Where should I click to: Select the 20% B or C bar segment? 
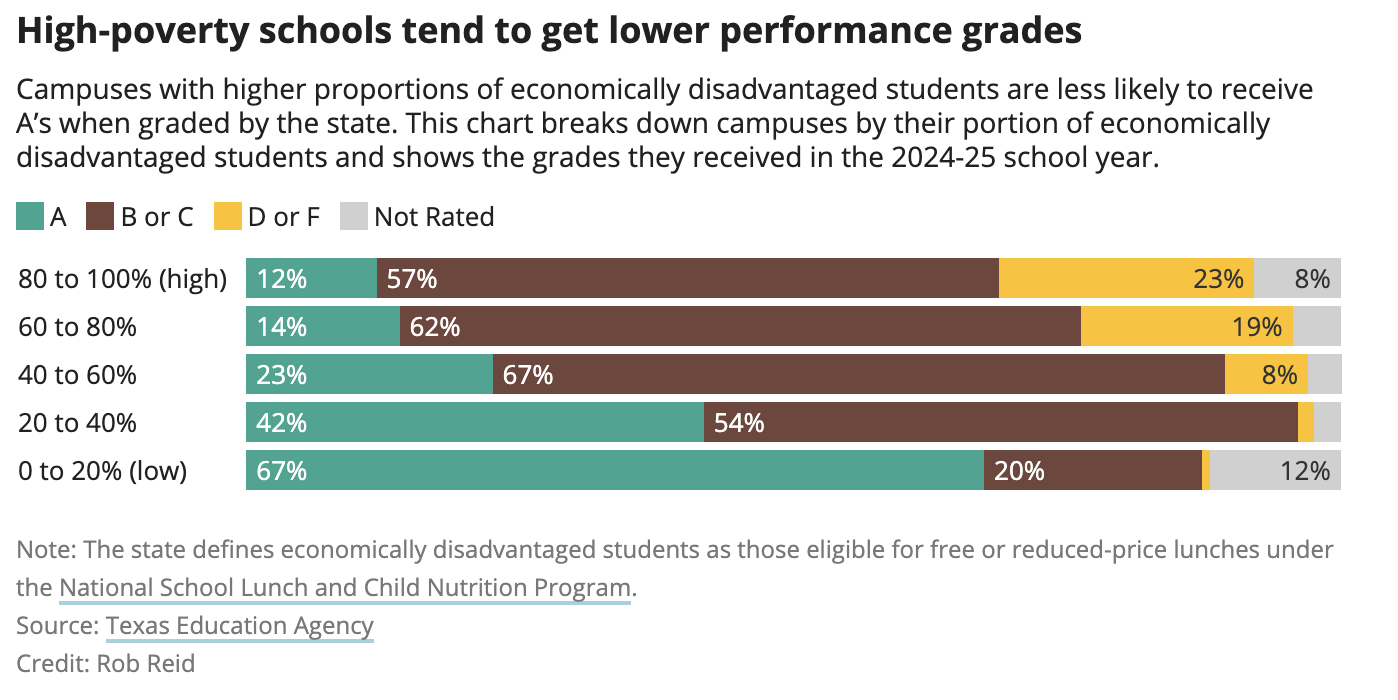tap(1093, 470)
